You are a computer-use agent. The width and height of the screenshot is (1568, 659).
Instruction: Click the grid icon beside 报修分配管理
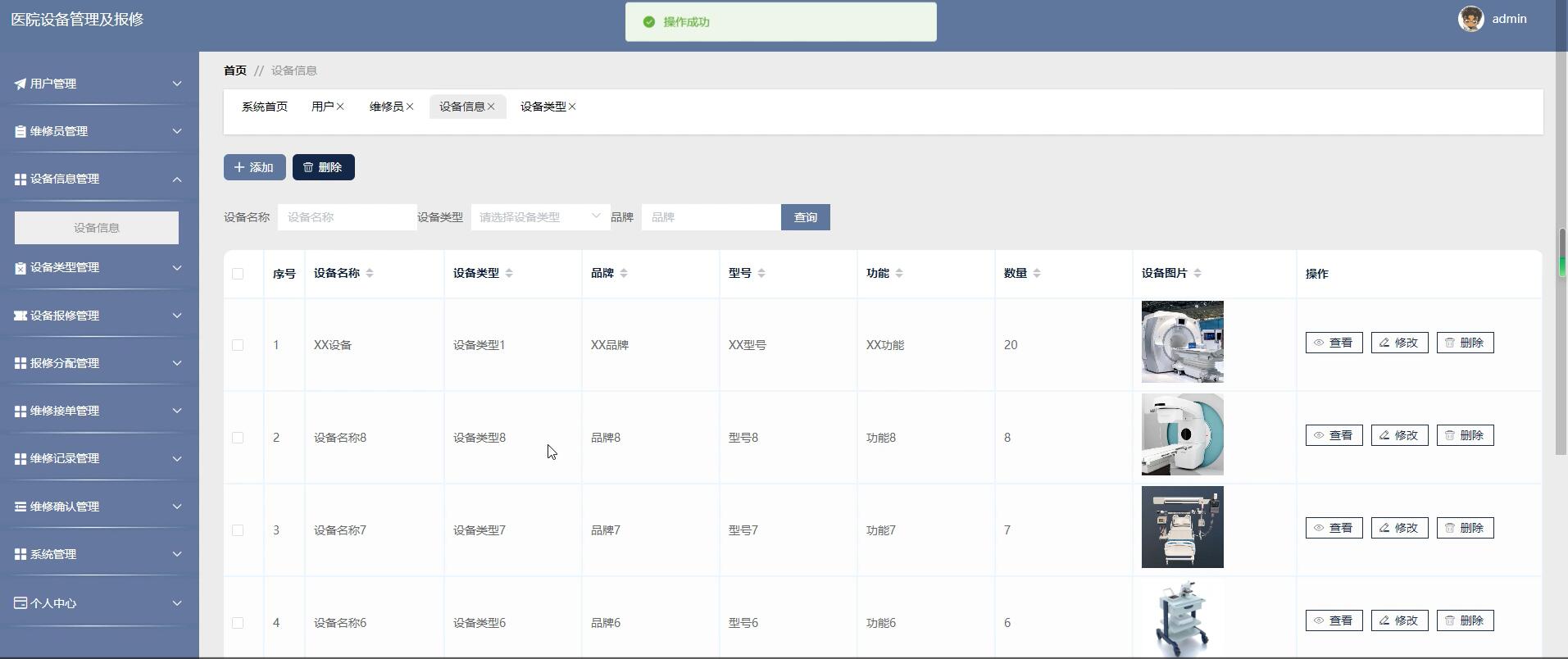[x=20, y=363]
